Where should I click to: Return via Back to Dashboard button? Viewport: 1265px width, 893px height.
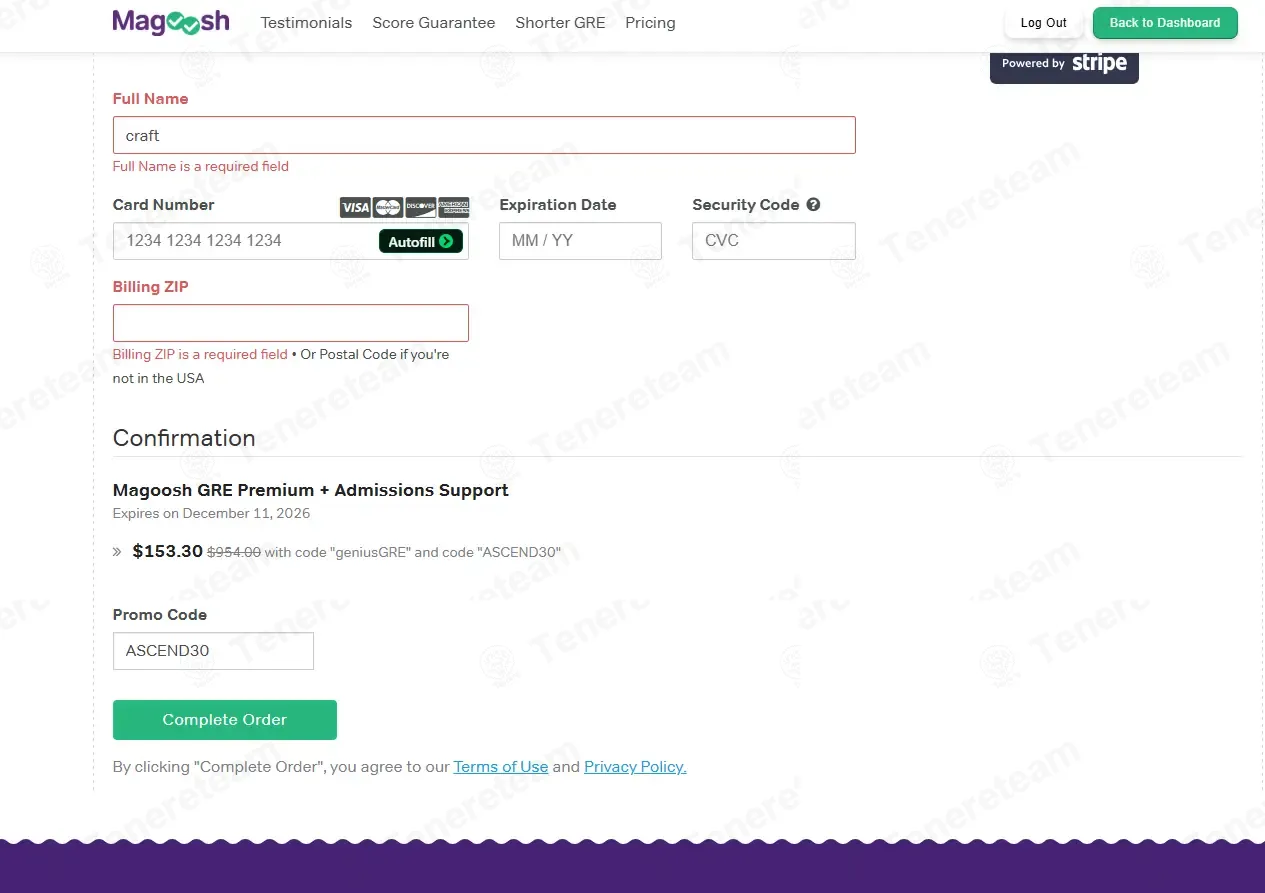pos(1165,23)
